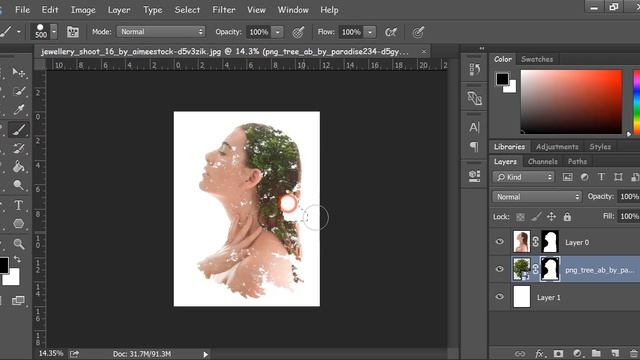Viewport: 640px width, 360px height.
Task: Open the History panel icon
Action: (474, 70)
